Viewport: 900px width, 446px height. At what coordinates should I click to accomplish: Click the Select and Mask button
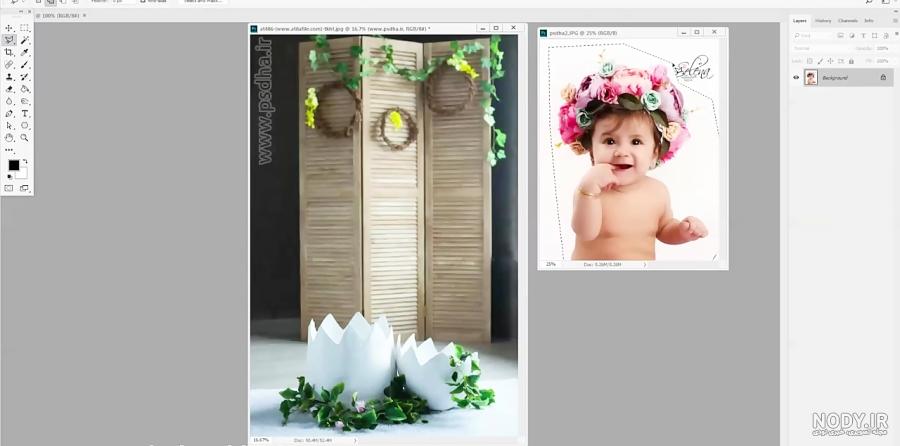(203, 2)
